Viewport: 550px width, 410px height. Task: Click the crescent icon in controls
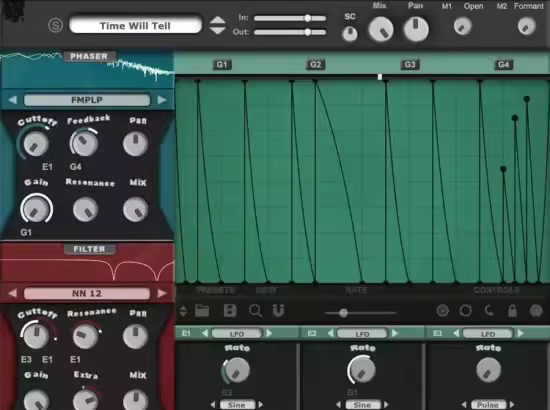(489, 310)
